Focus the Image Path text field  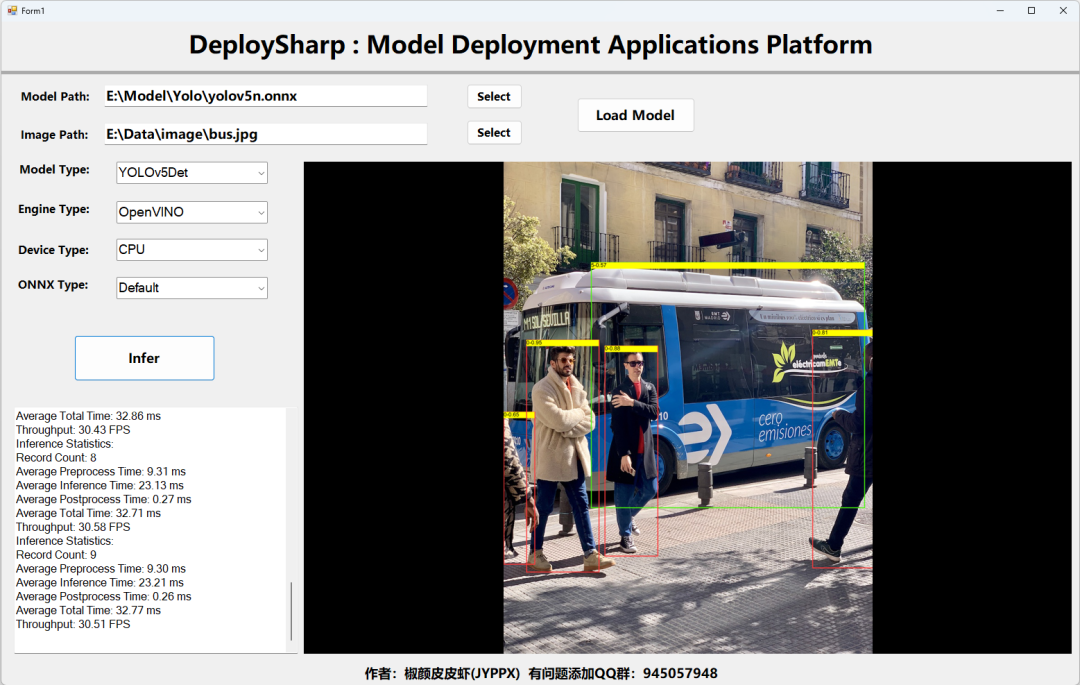tap(266, 134)
